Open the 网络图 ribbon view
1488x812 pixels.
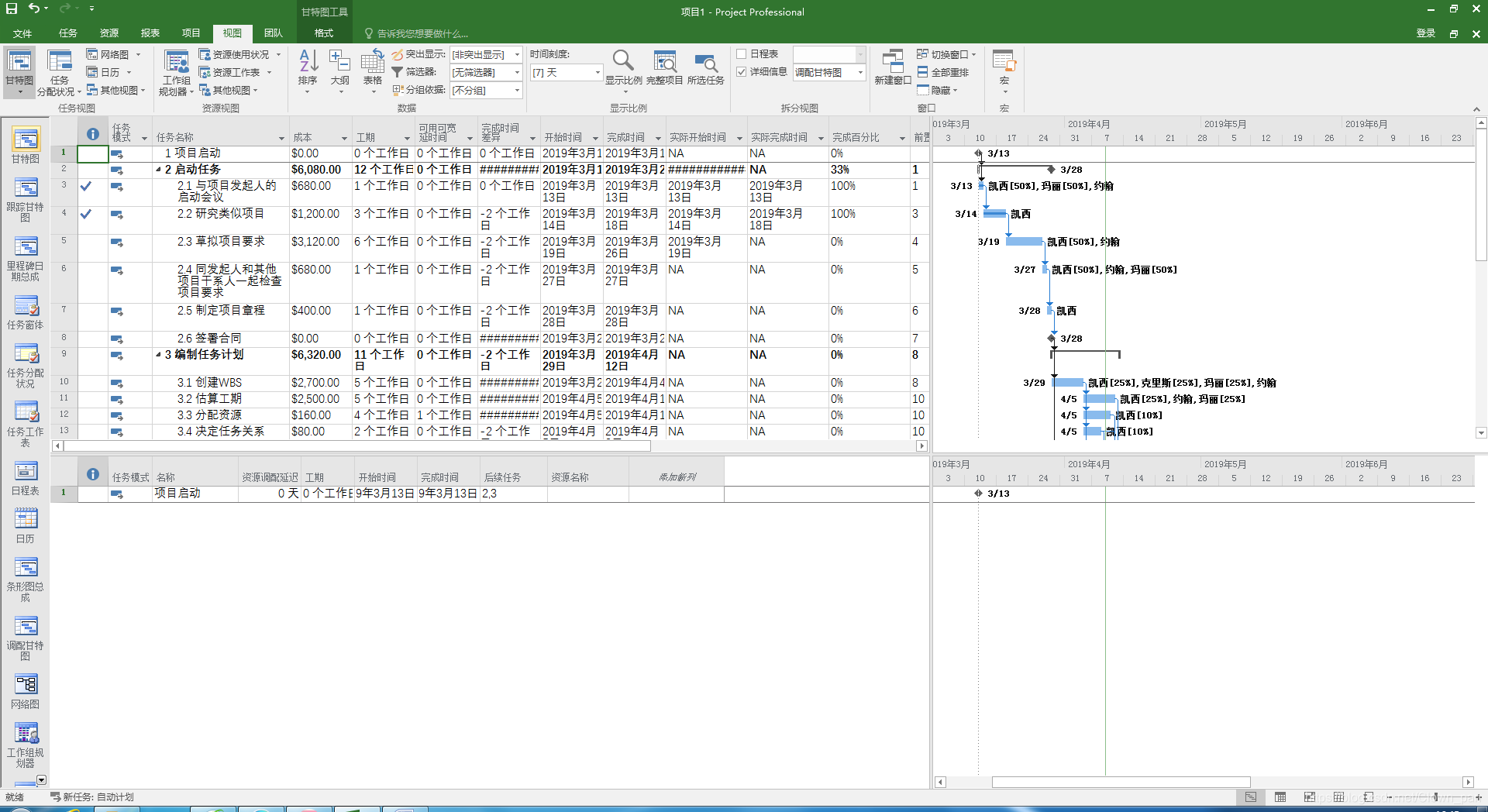point(113,54)
